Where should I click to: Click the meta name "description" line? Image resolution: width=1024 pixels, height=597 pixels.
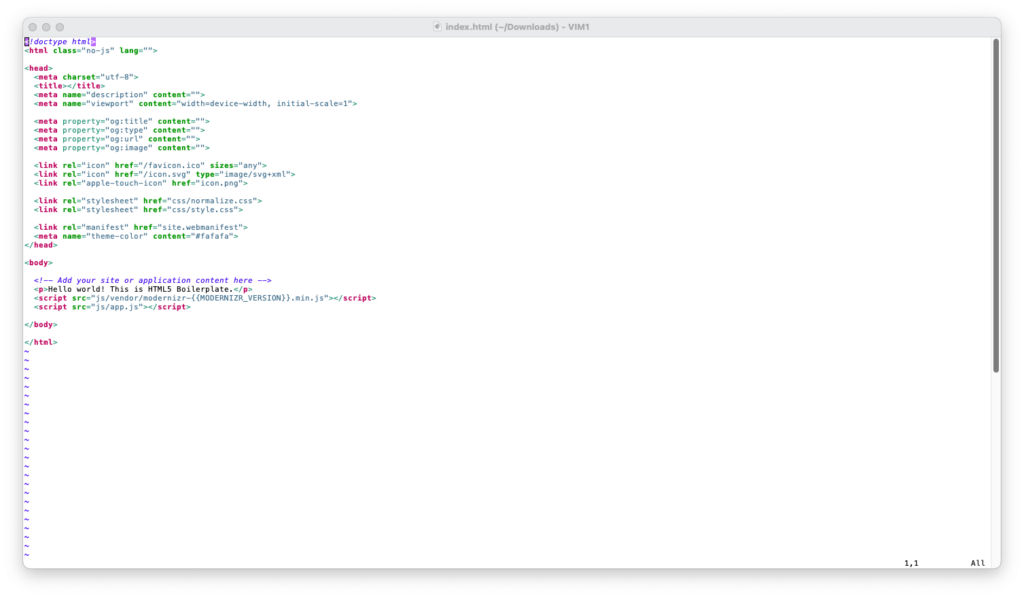pos(120,95)
